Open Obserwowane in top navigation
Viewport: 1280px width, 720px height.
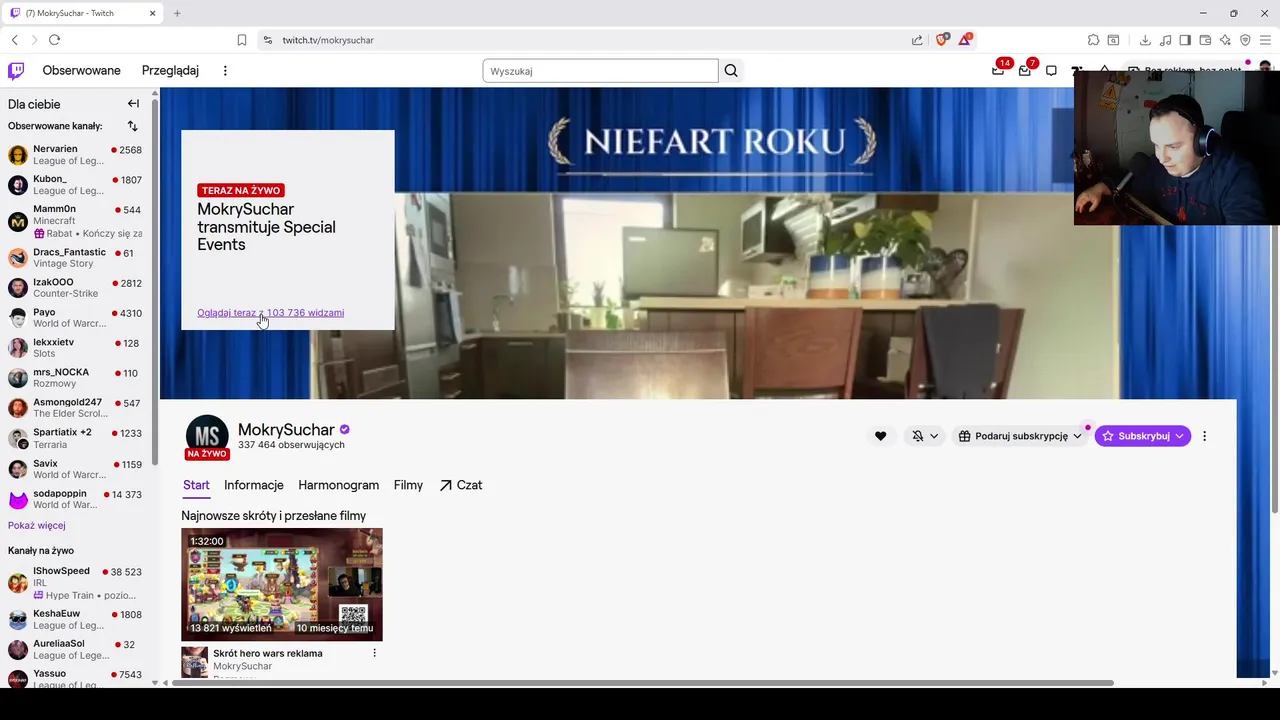[x=81, y=71]
